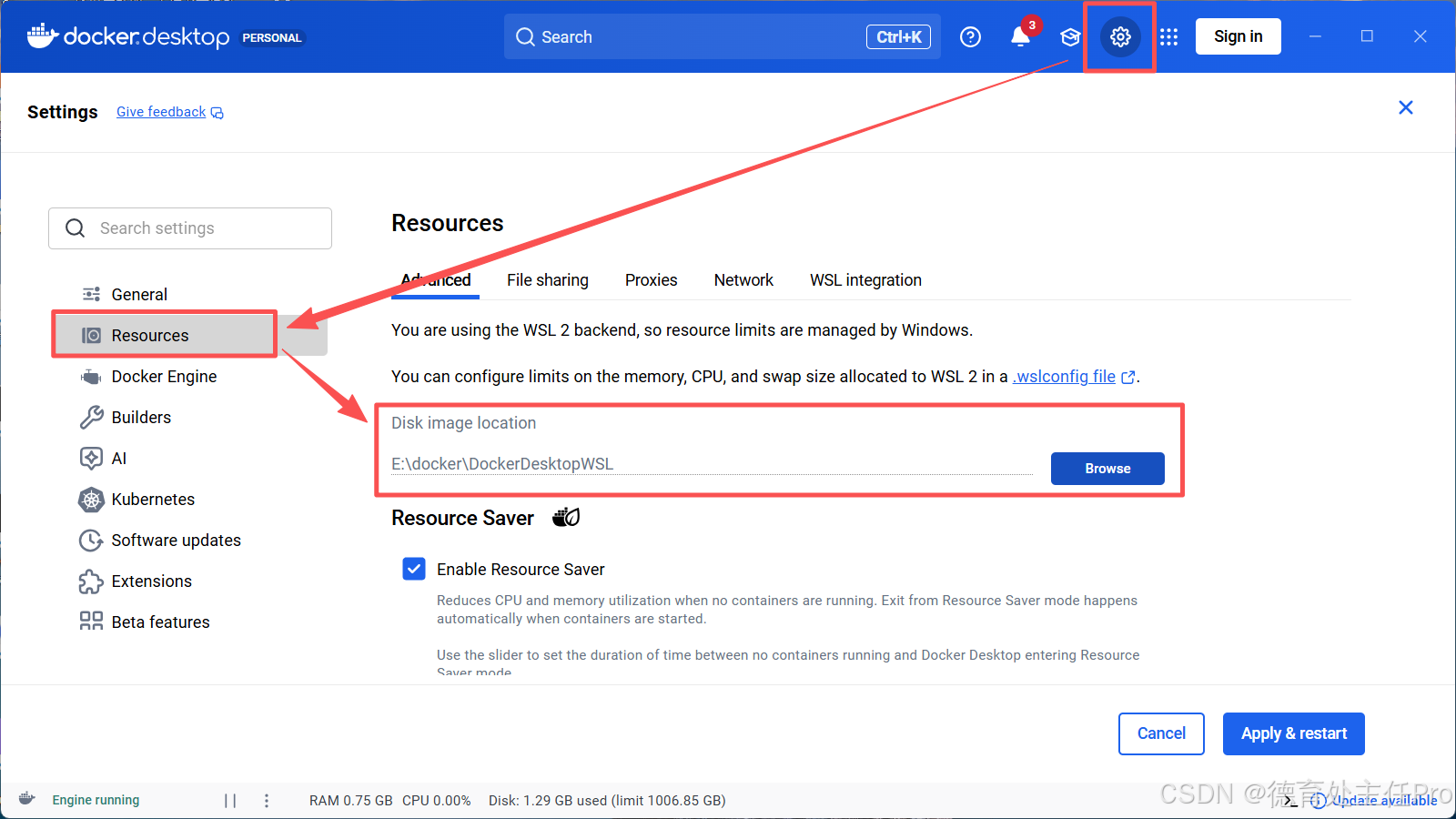Click the AI sparkle icon
This screenshot has width=1456, height=819.
coord(91,458)
